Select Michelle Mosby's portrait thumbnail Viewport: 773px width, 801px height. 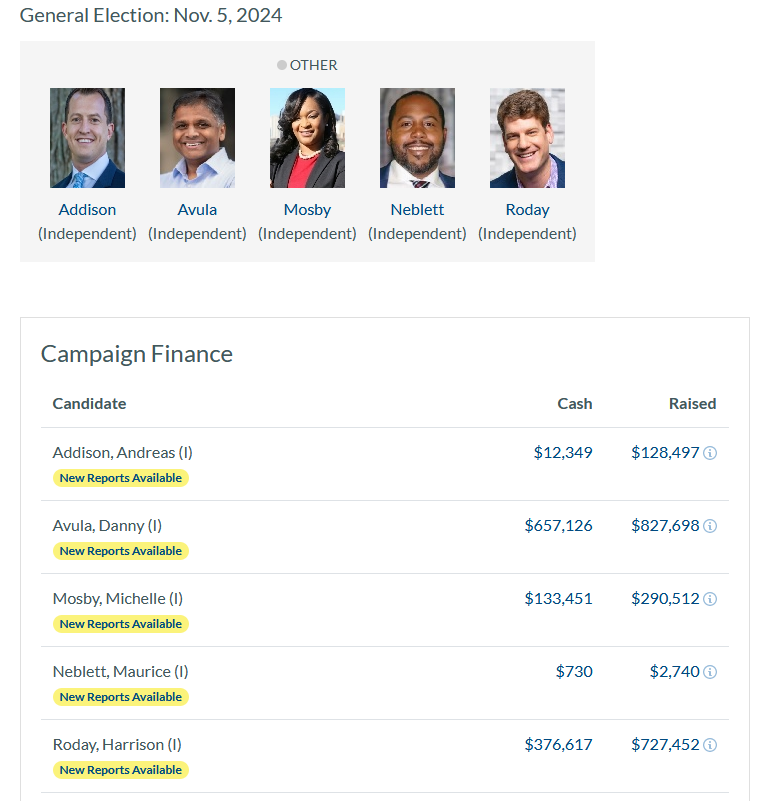(x=307, y=138)
